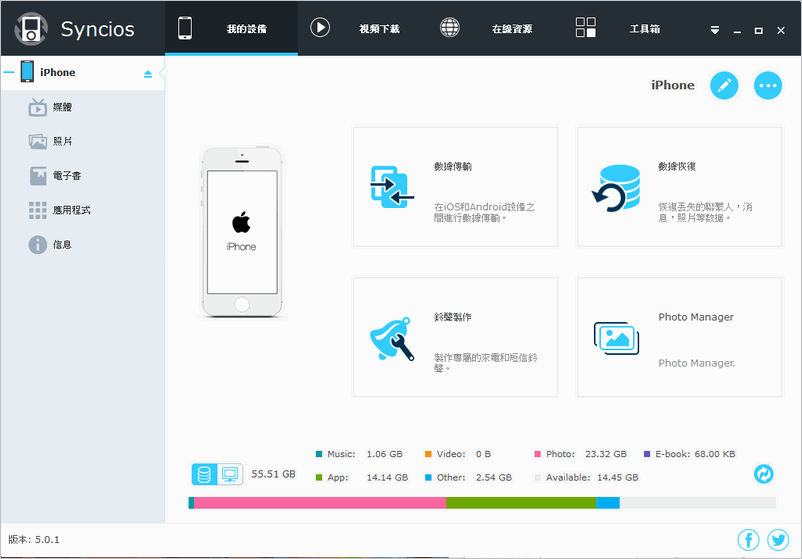Open 信息 (Information) in the sidebar
This screenshot has width=802, height=559.
[x=82, y=244]
